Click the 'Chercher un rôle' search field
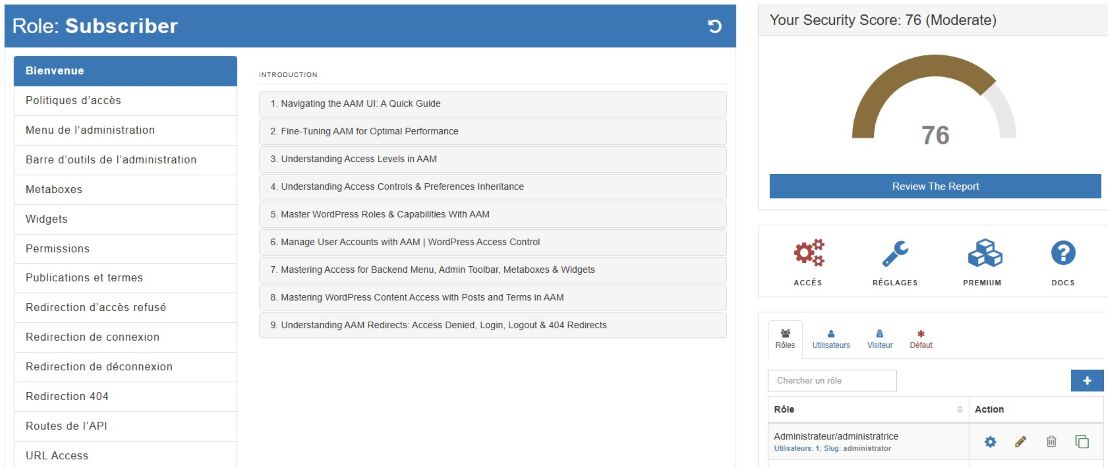The width and height of the screenshot is (1108, 468). (832, 381)
